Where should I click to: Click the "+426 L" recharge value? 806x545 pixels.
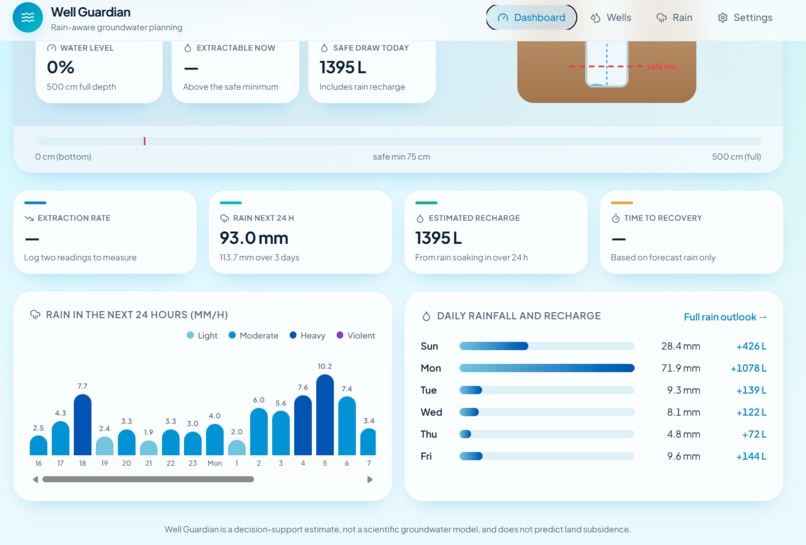[x=751, y=346]
